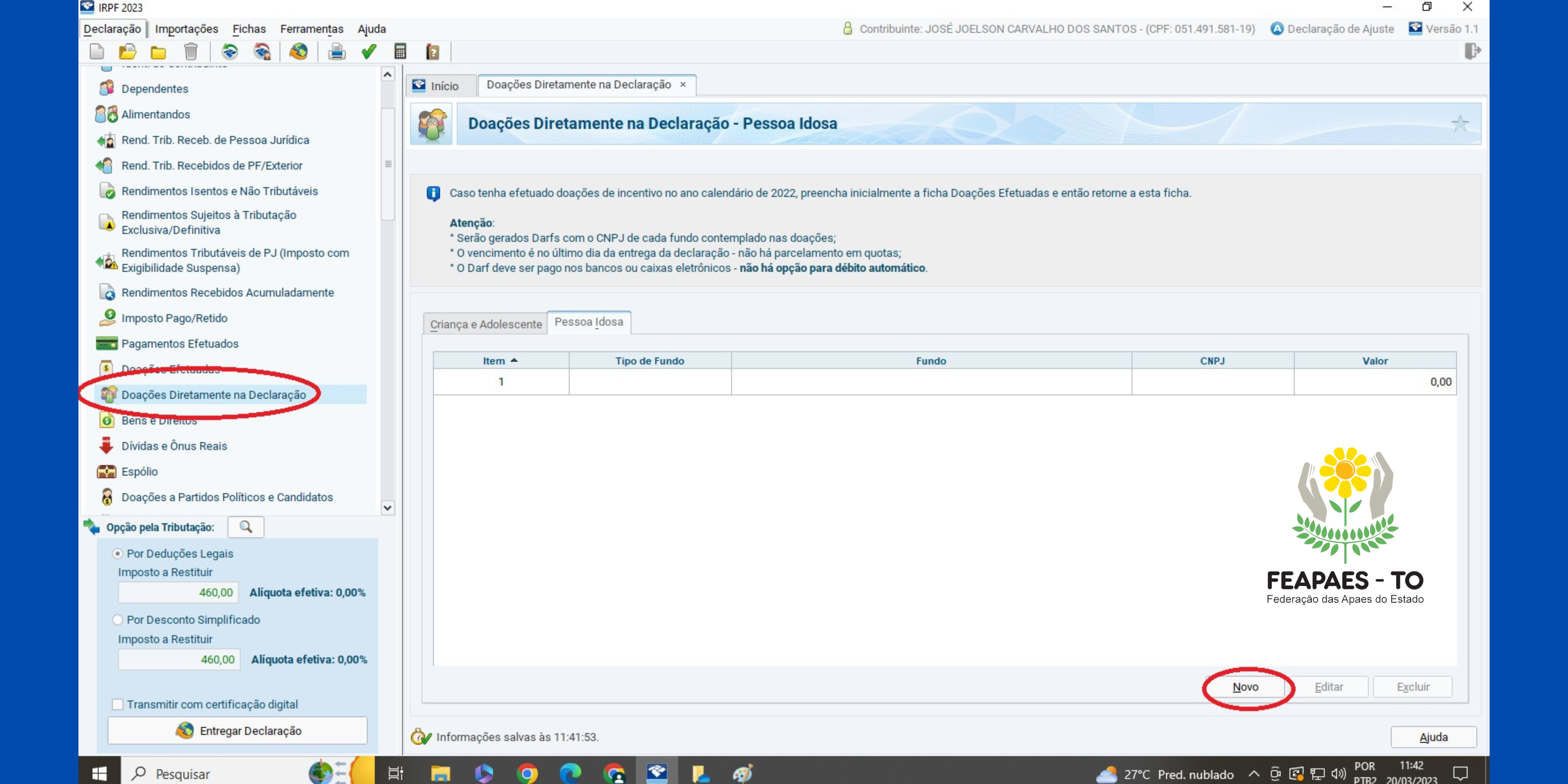Open Espólio in the side list
1568x784 pixels.
(139, 472)
